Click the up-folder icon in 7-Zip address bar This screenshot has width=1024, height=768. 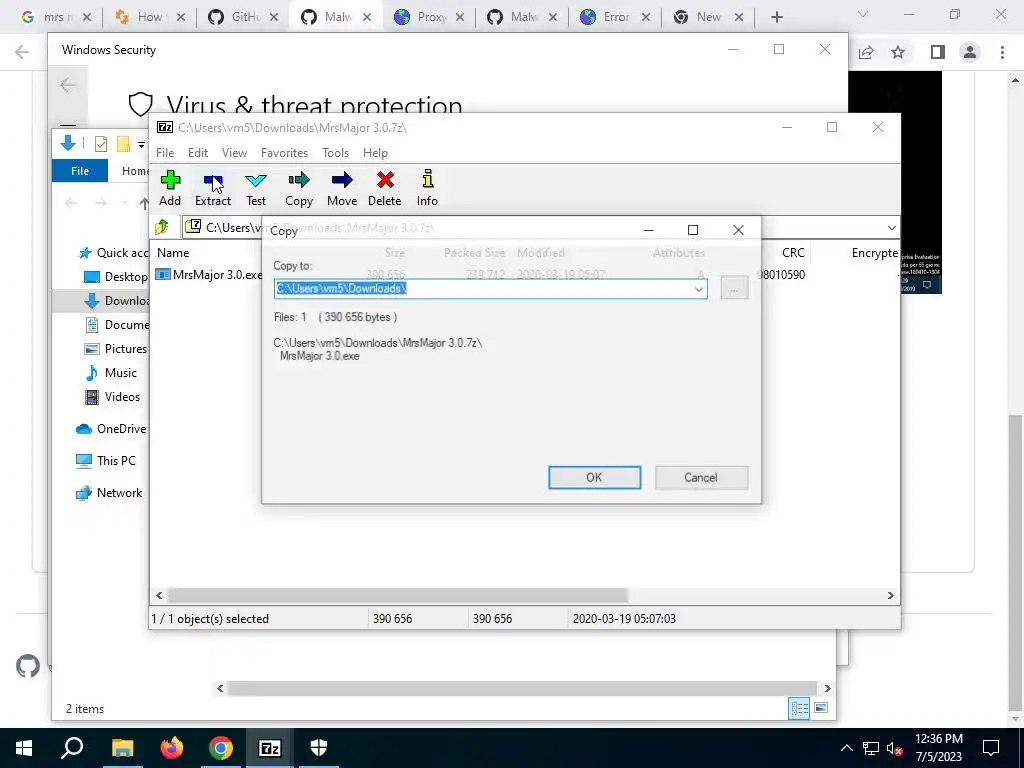click(162, 227)
